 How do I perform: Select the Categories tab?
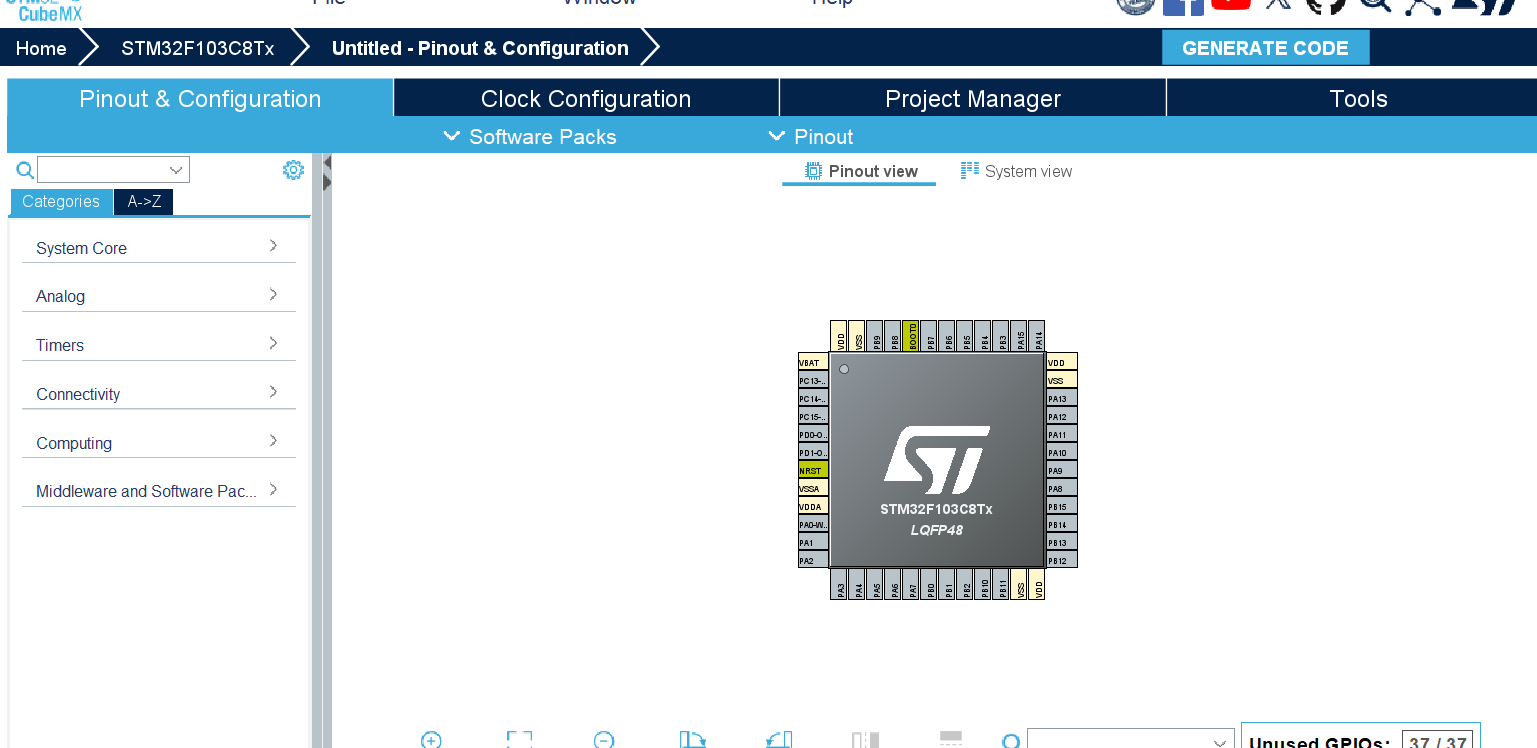click(x=61, y=201)
